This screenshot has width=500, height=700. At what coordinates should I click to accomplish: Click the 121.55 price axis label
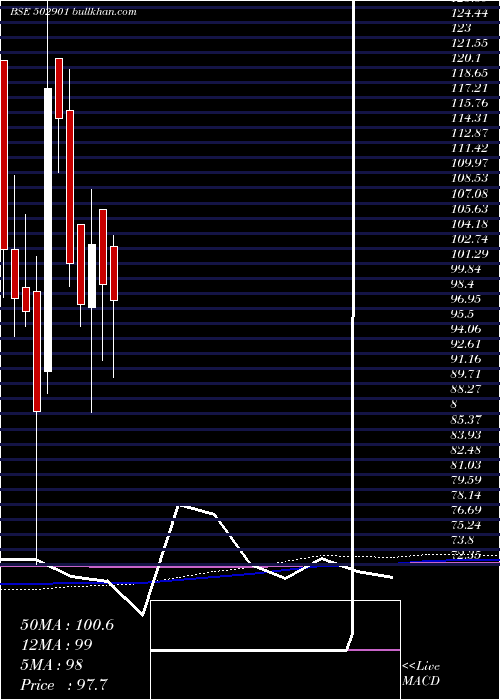[x=469, y=43]
